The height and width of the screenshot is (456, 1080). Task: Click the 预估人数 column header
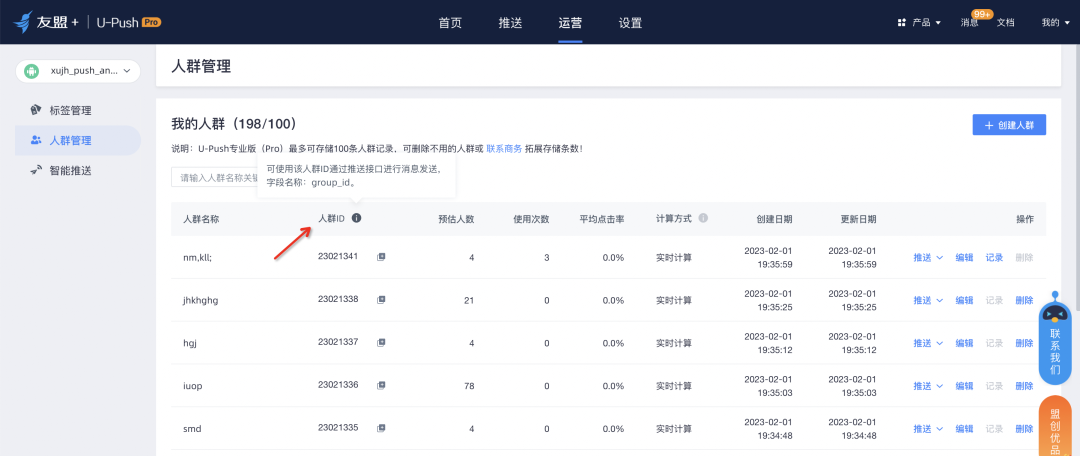(x=457, y=219)
